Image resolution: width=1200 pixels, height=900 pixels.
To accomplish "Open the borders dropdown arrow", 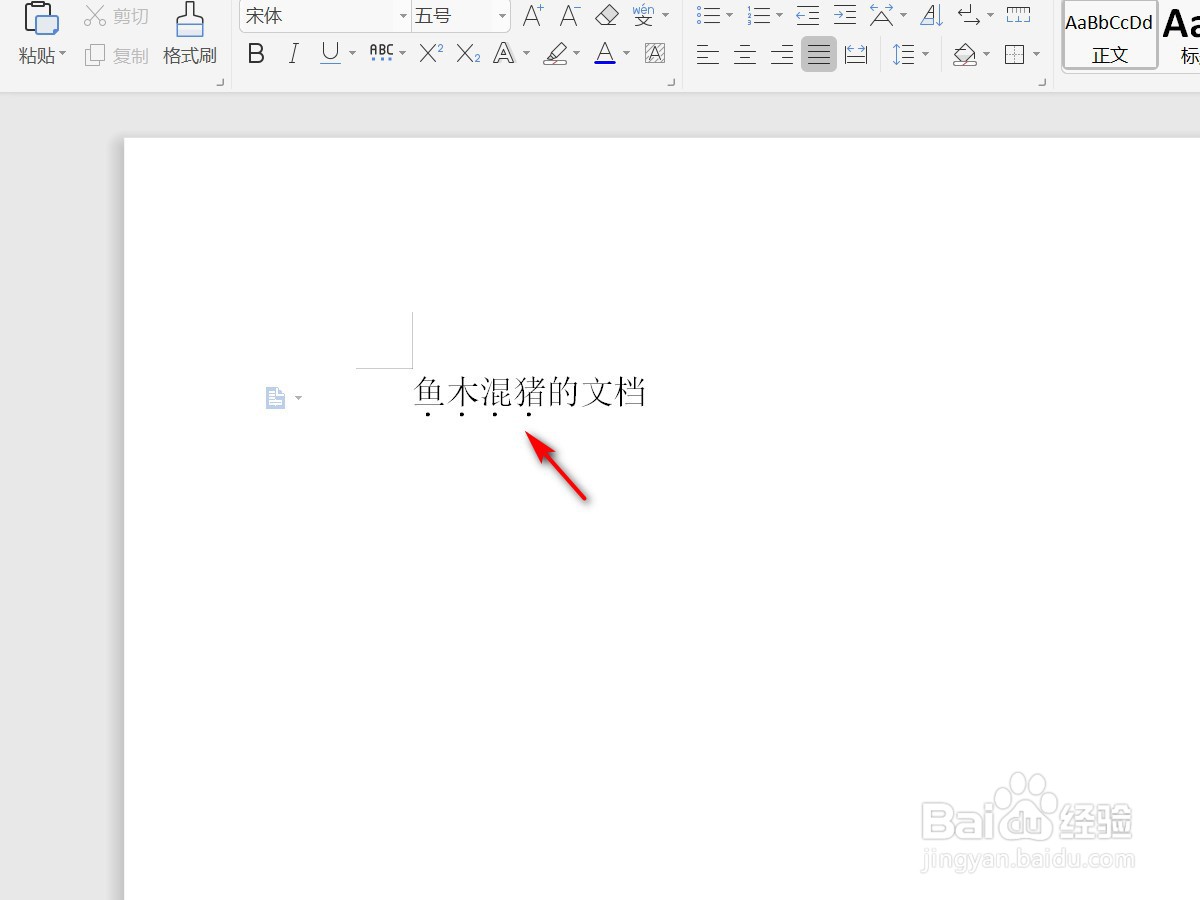I will click(1036, 54).
